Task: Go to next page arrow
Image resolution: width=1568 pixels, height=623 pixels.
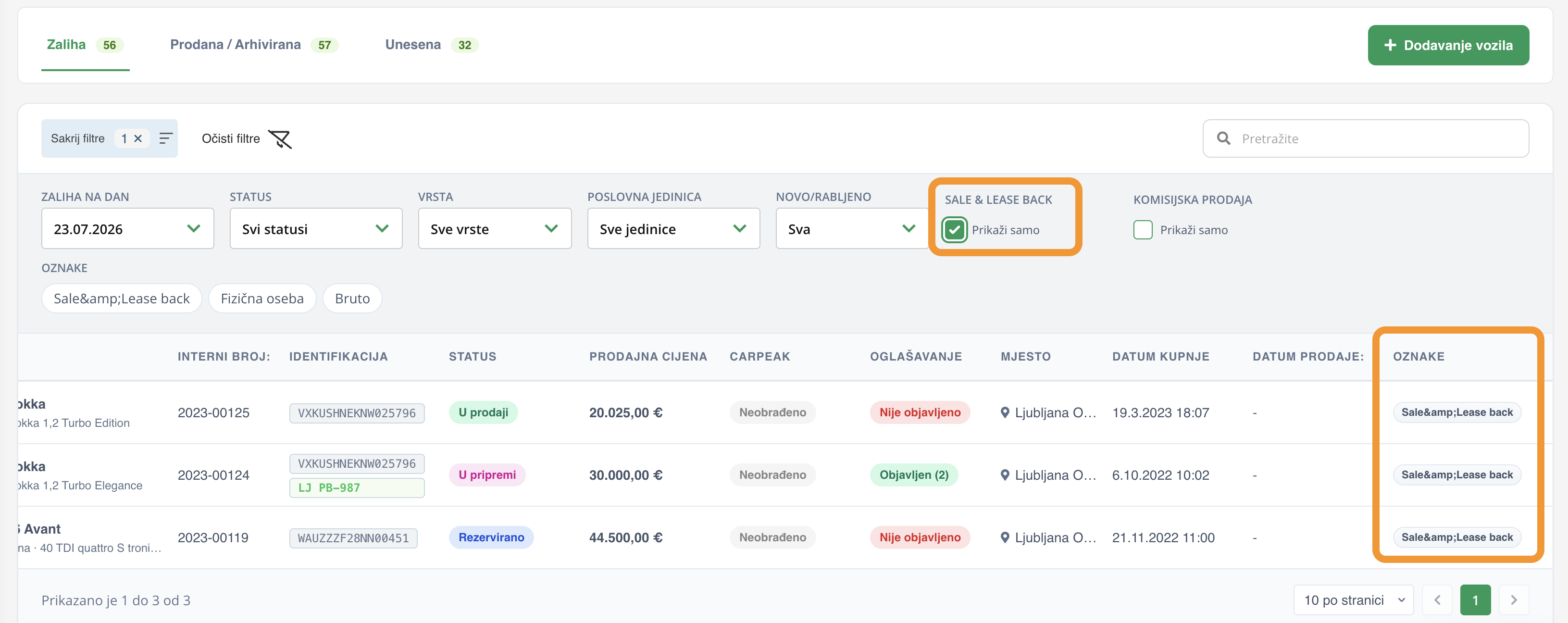Action: [x=1514, y=600]
